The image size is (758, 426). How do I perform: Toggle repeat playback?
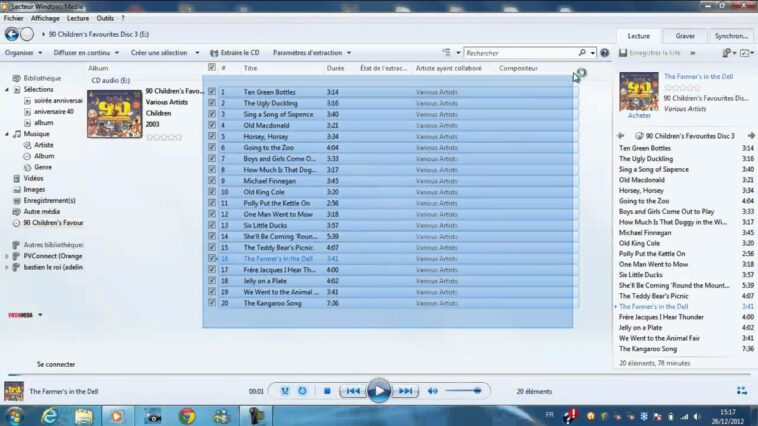click(302, 391)
